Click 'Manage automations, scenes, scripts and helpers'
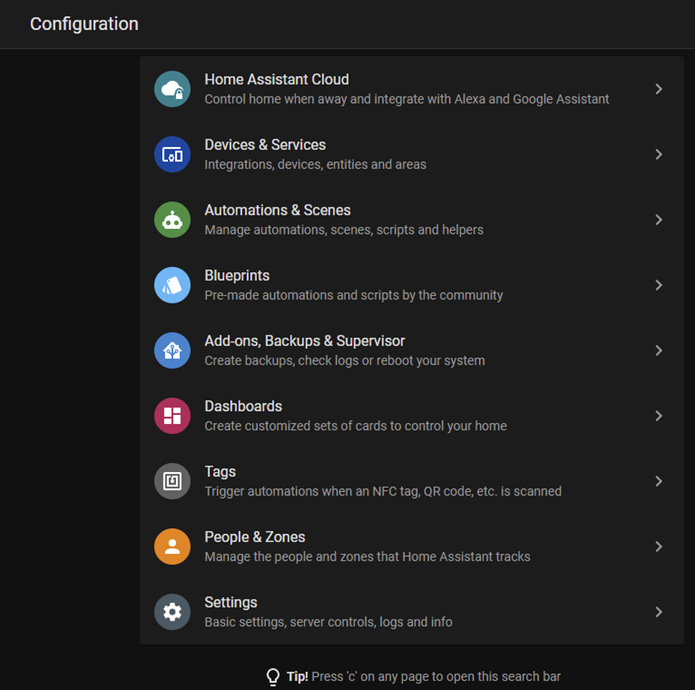This screenshot has width=695, height=690. tap(344, 230)
